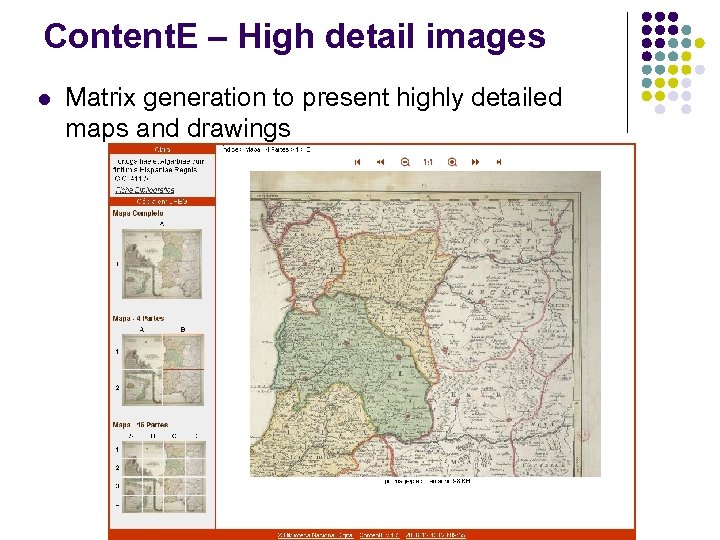720x540 pixels.
Task: Open the ContentE version footer link
Action: tap(379, 535)
